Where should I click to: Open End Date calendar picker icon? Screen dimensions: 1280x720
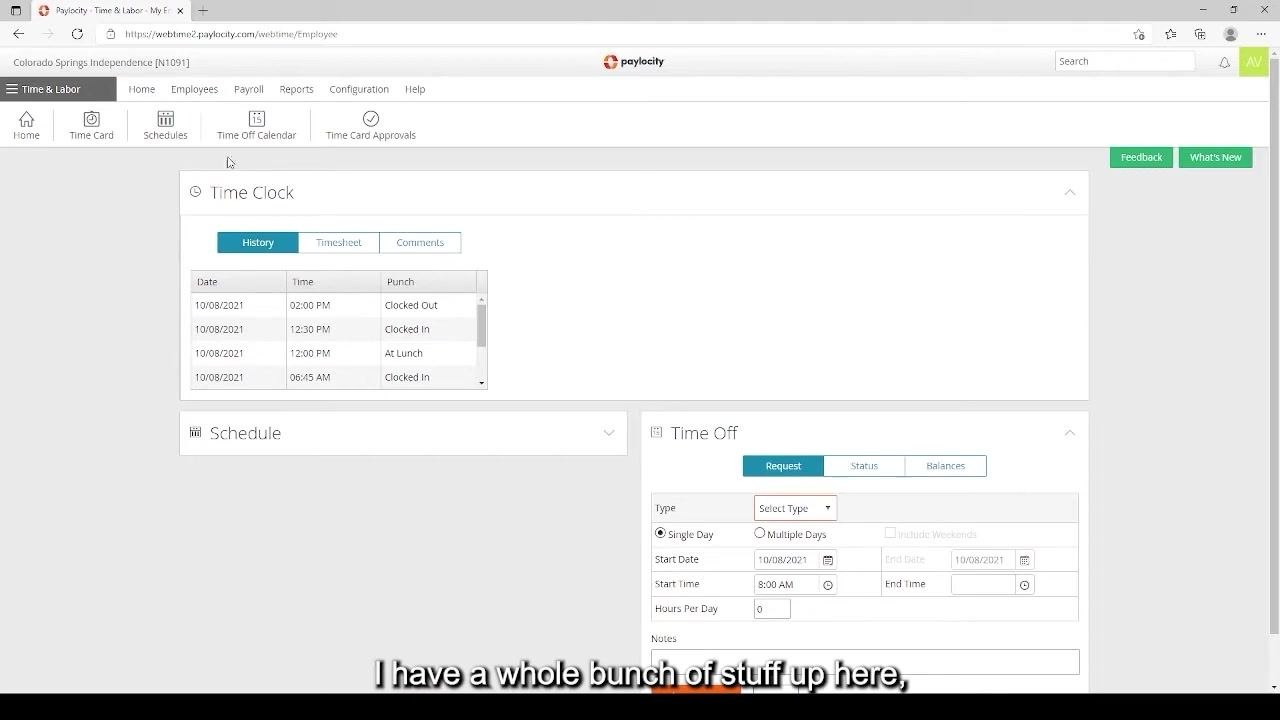pyautogui.click(x=1024, y=560)
